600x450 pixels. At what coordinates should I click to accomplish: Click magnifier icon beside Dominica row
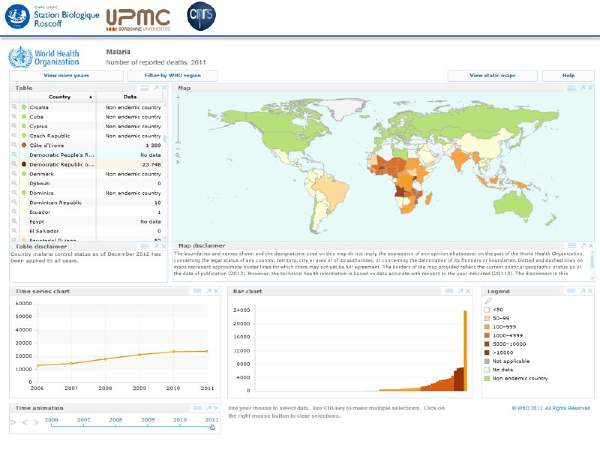[x=14, y=193]
